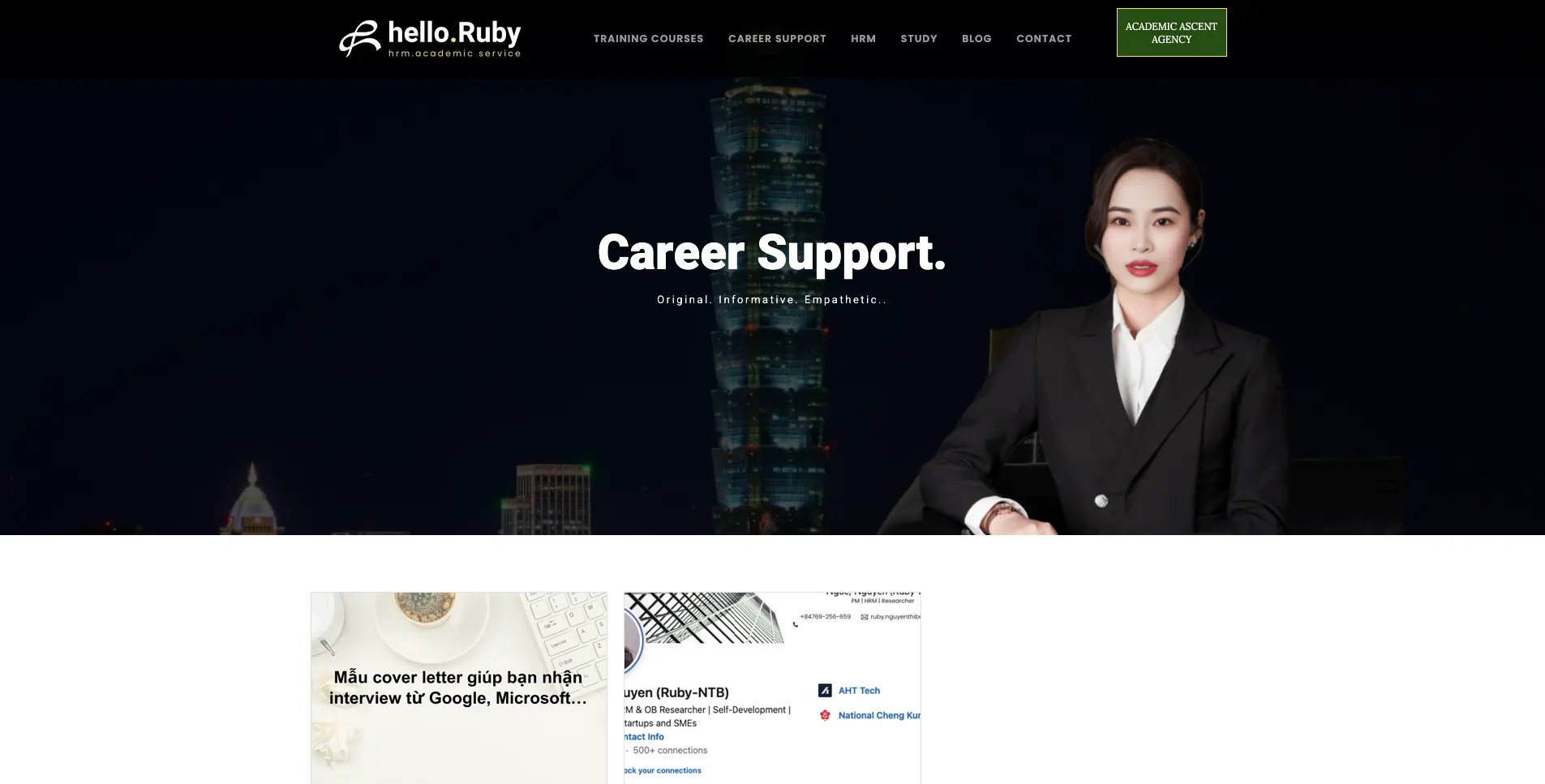Open the cover letter sample article thumbnail
The image size is (1545, 784).
[x=459, y=688]
